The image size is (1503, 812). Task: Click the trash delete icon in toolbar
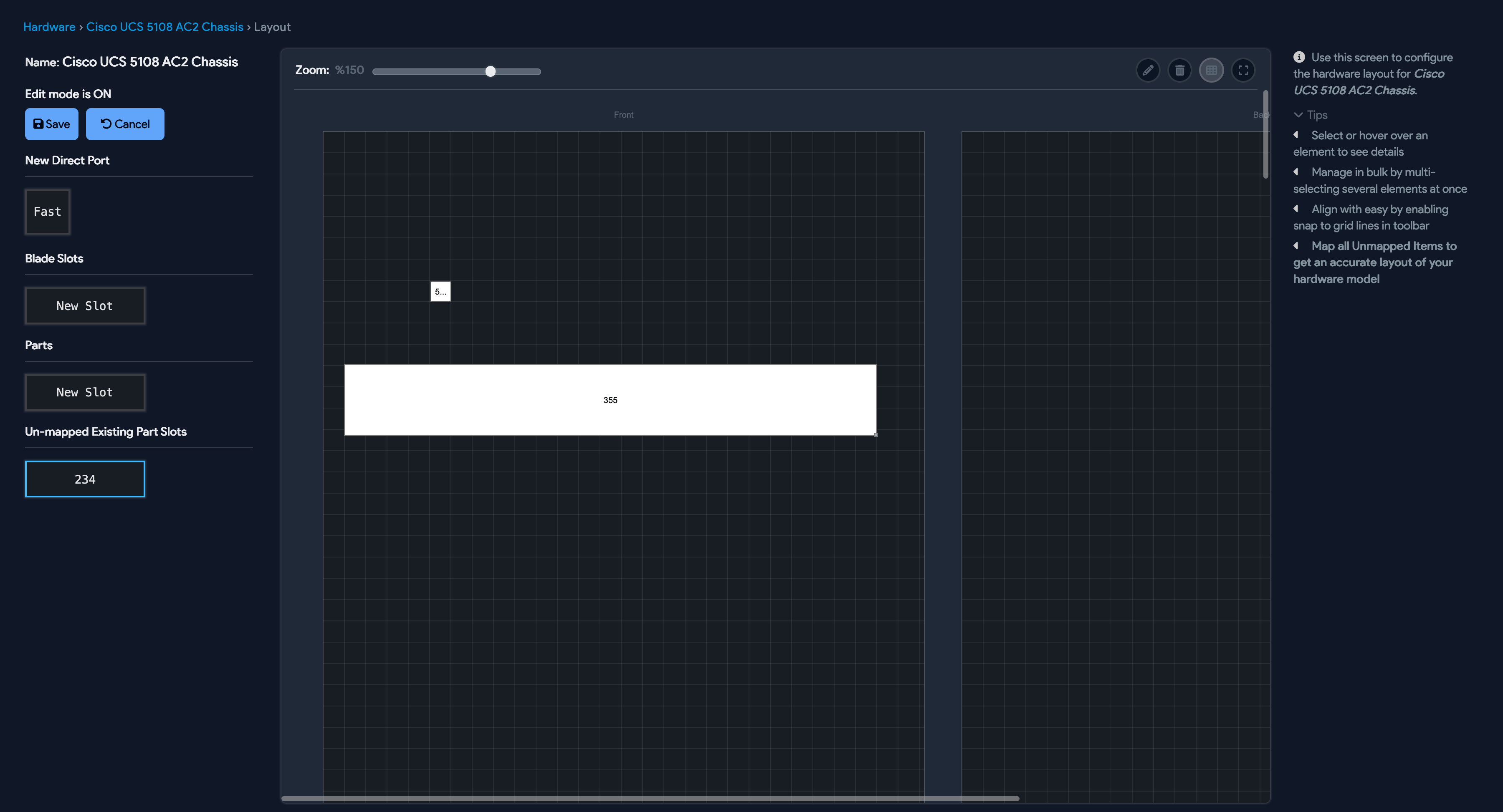[1180, 70]
